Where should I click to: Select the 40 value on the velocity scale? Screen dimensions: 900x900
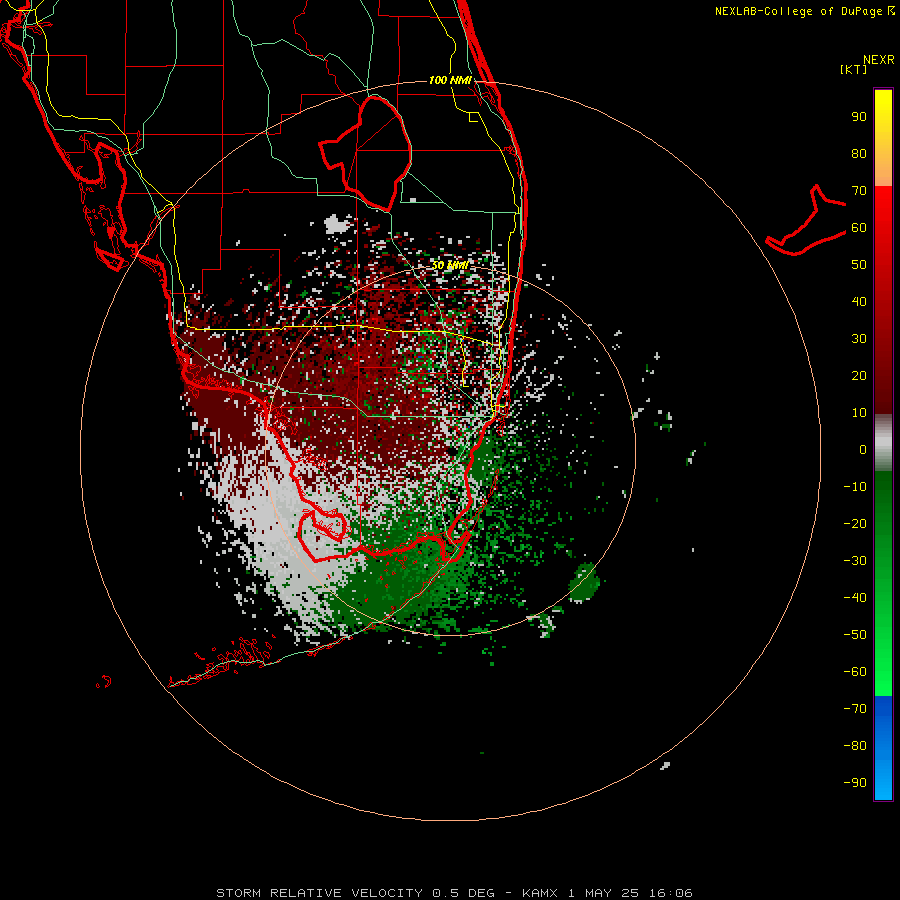click(x=859, y=301)
